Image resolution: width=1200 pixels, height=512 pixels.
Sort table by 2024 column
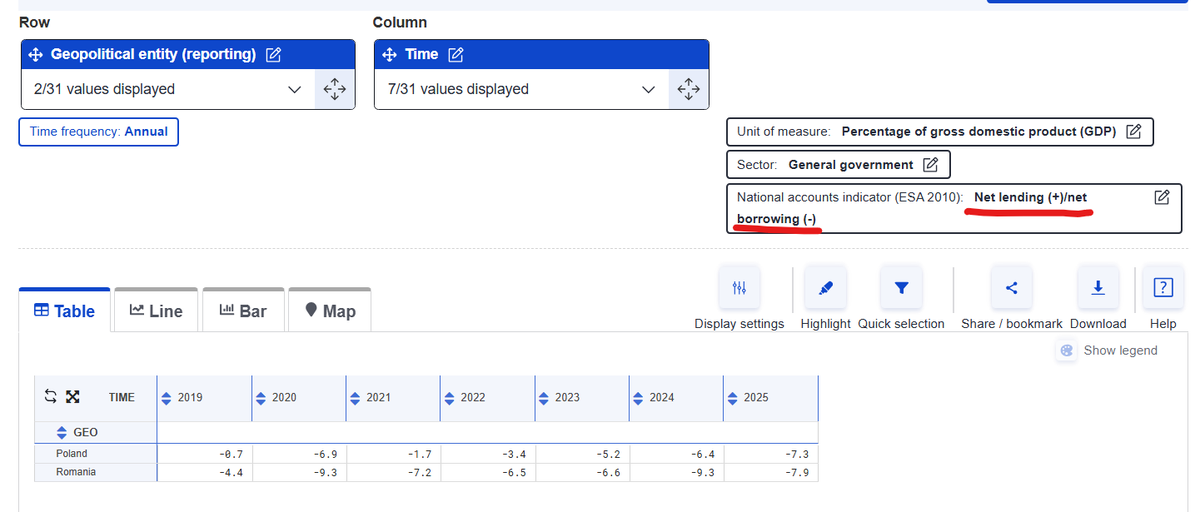pyautogui.click(x=638, y=398)
